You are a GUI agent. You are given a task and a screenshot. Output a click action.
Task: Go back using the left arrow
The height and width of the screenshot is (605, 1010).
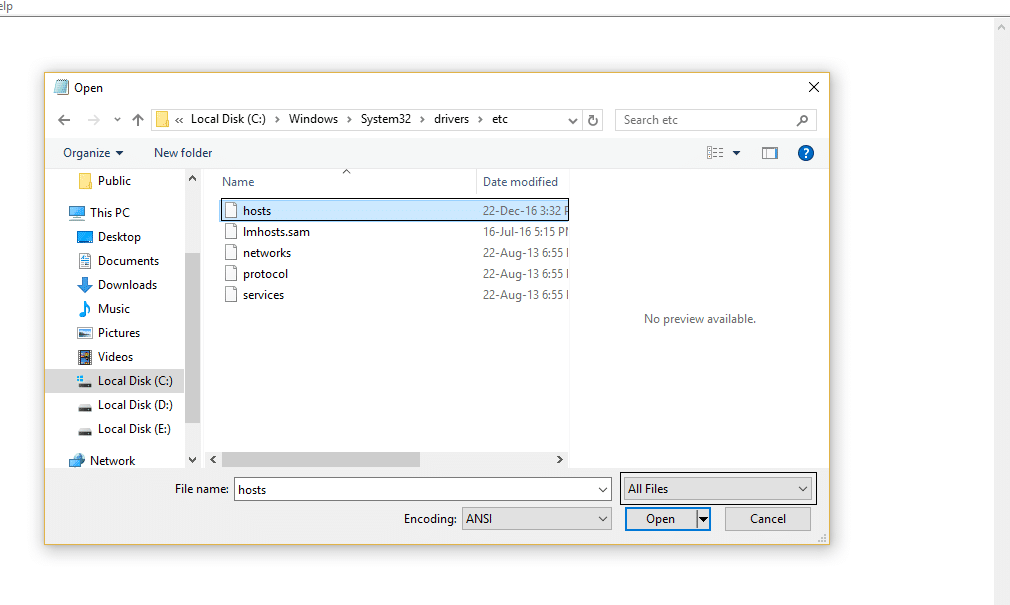point(64,120)
